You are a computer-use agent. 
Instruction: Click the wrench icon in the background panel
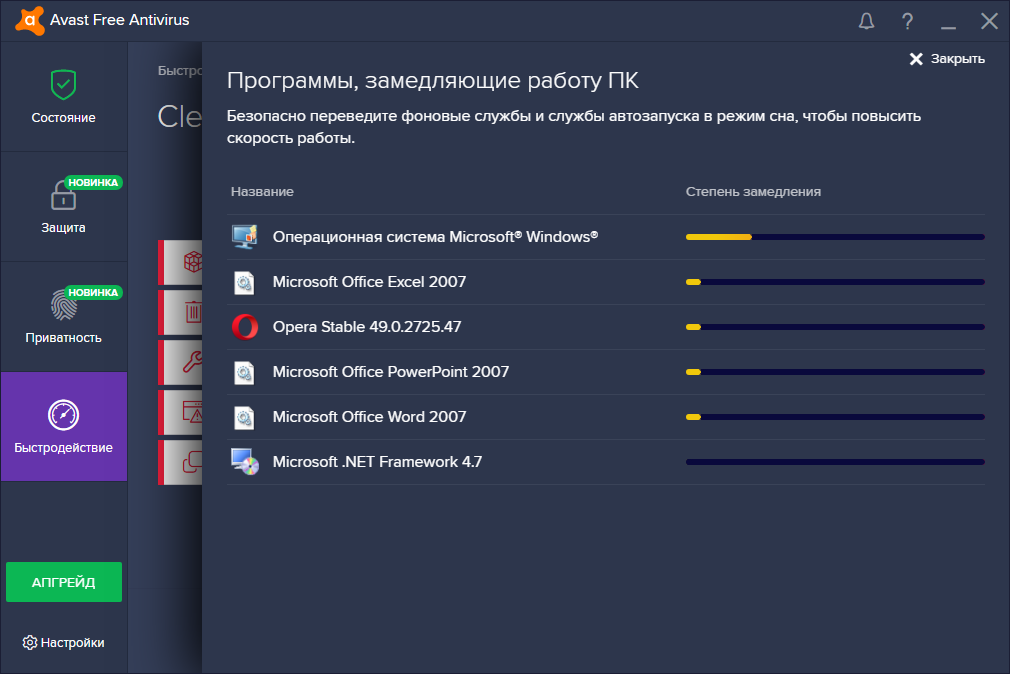coord(193,362)
